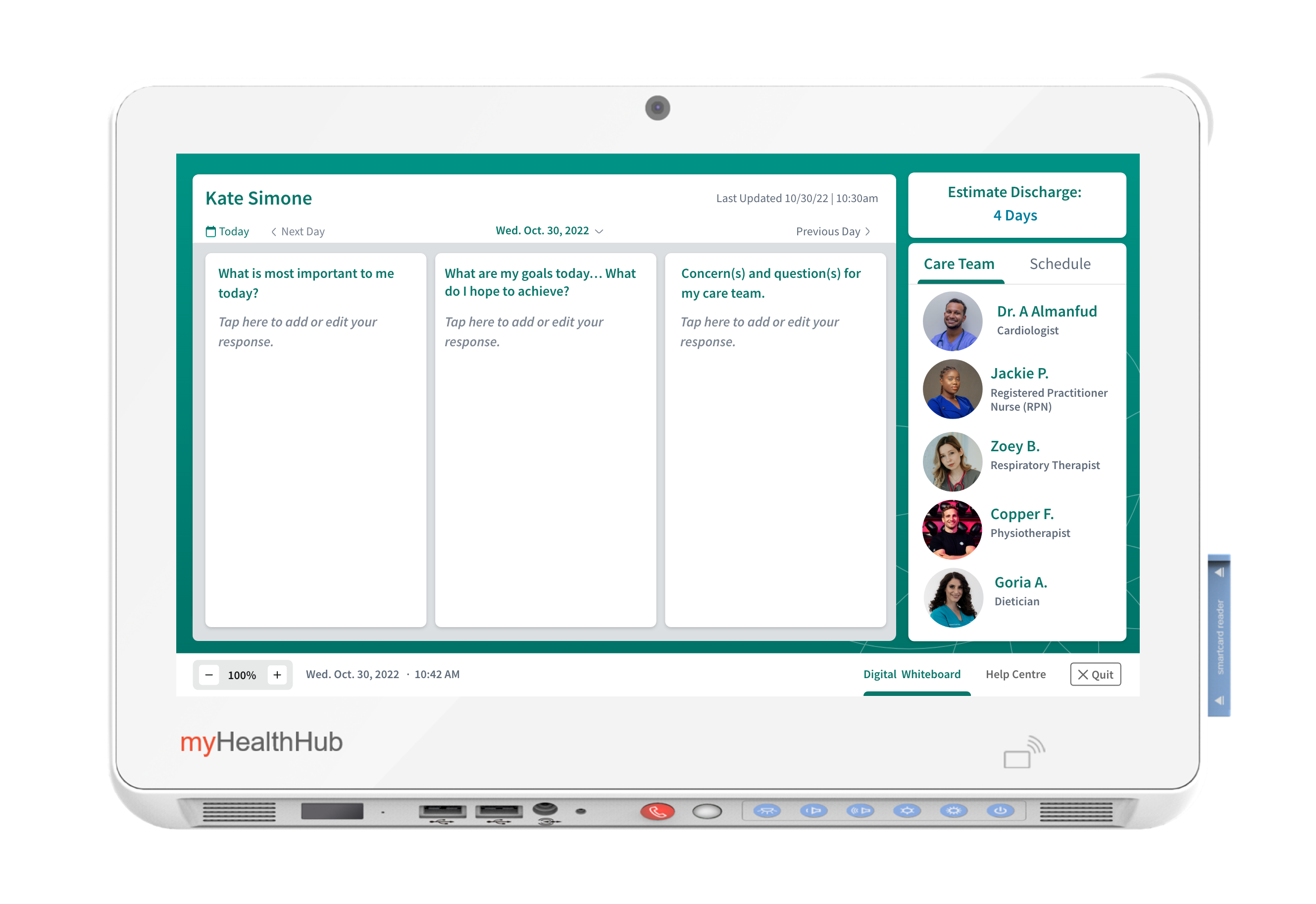Tap the 'goals today' response card
Viewport: 1316px width, 904px height.
(x=545, y=439)
